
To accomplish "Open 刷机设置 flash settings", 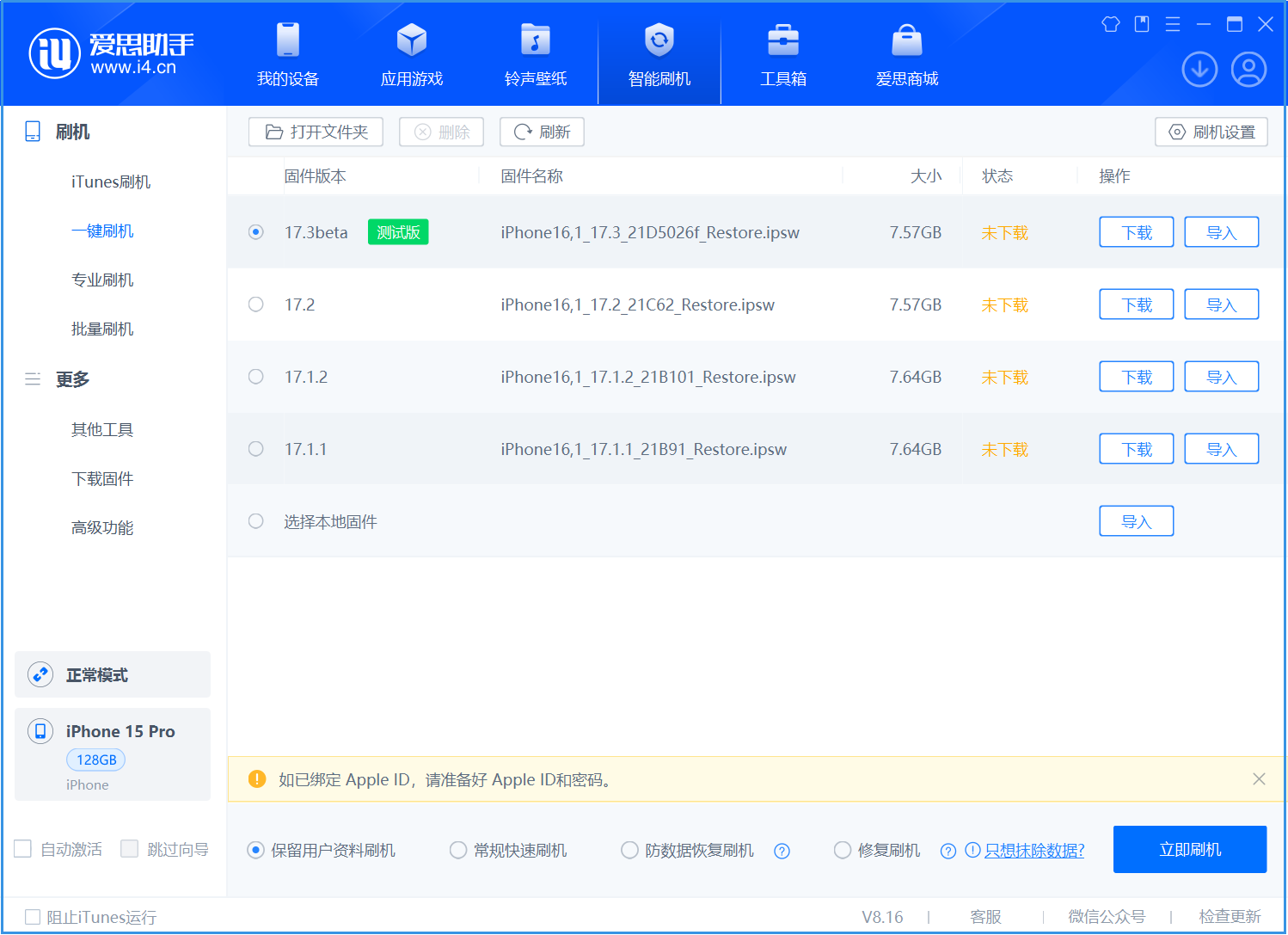I will click(x=1211, y=132).
